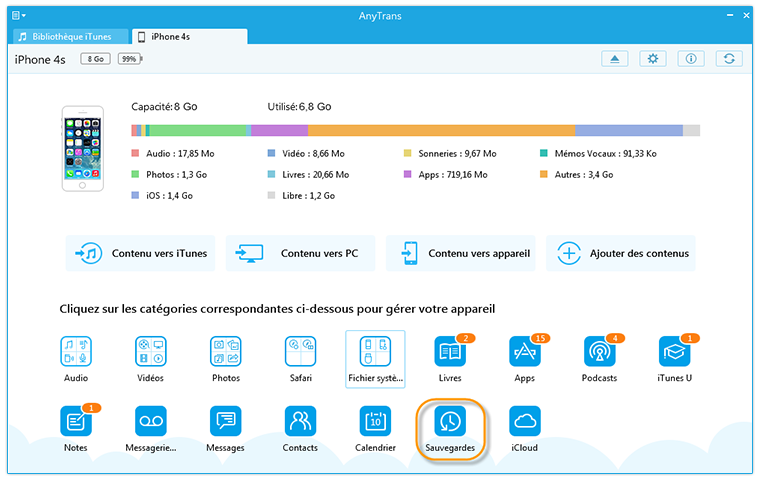
Task: Switch to the Bibliothèque iTunes tab
Action: tap(71, 36)
